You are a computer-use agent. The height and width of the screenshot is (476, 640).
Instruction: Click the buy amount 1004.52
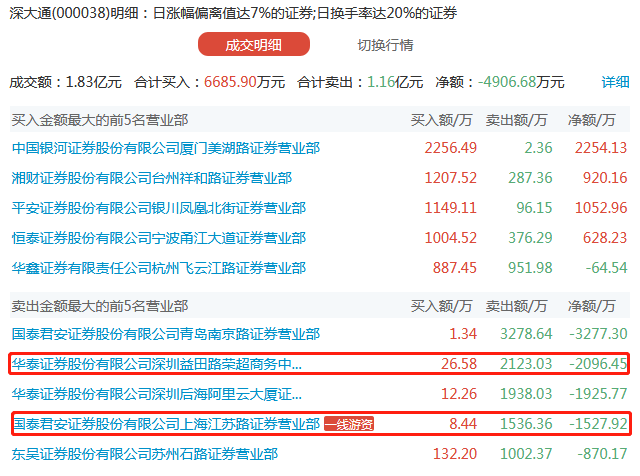(451, 238)
